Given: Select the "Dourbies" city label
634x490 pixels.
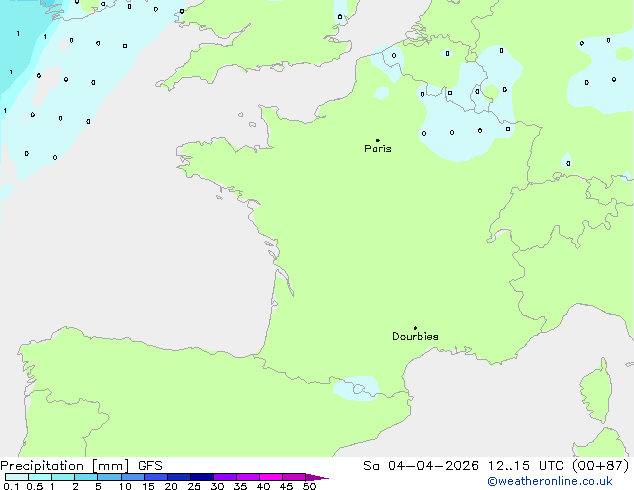Looking at the screenshot, I should 415,337.
